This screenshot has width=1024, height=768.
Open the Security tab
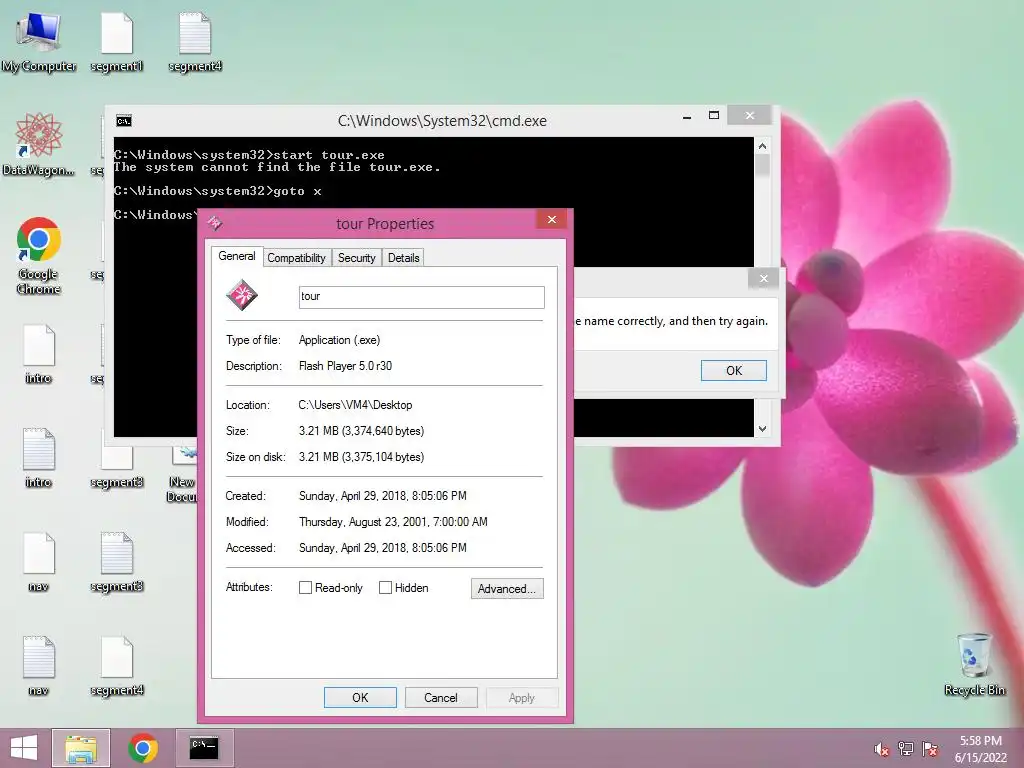coord(357,258)
